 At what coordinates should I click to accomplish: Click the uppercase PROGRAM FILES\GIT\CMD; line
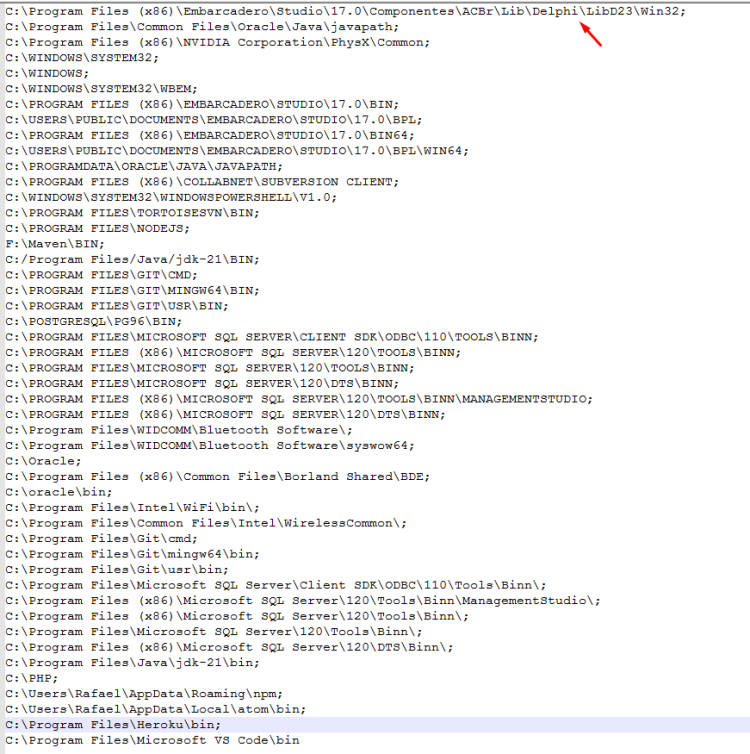(101, 275)
